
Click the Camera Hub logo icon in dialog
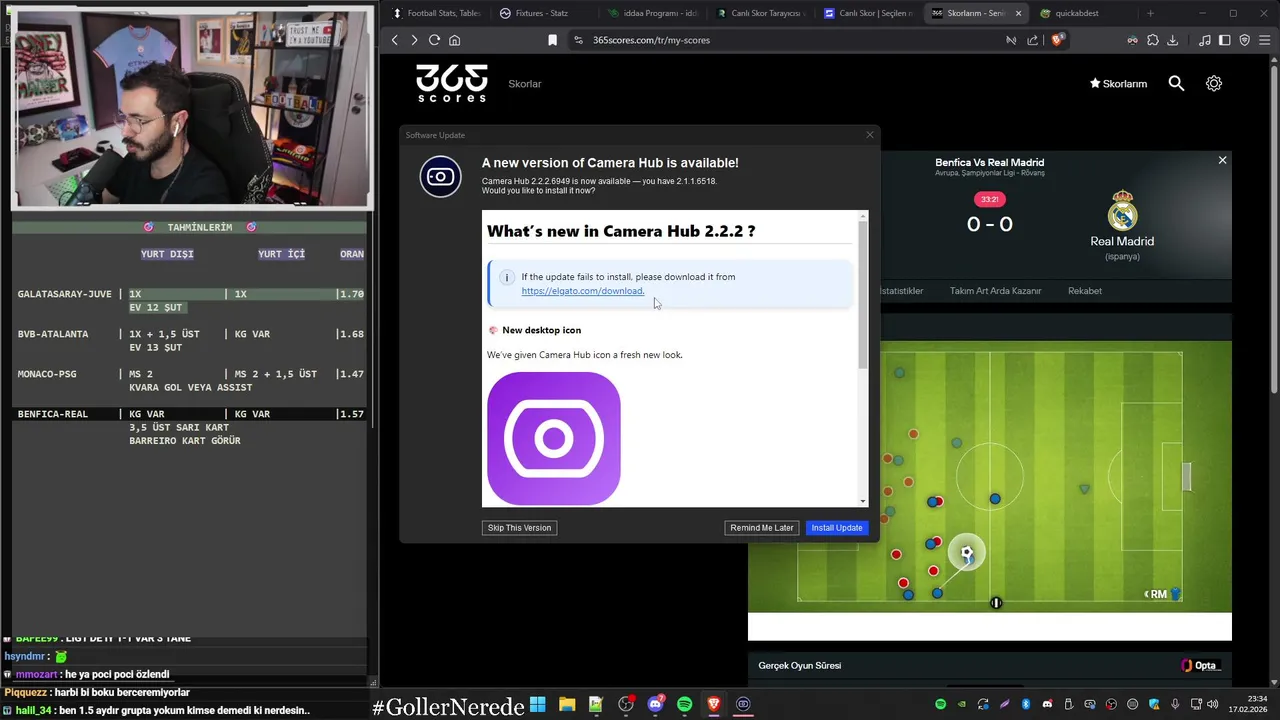(441, 177)
